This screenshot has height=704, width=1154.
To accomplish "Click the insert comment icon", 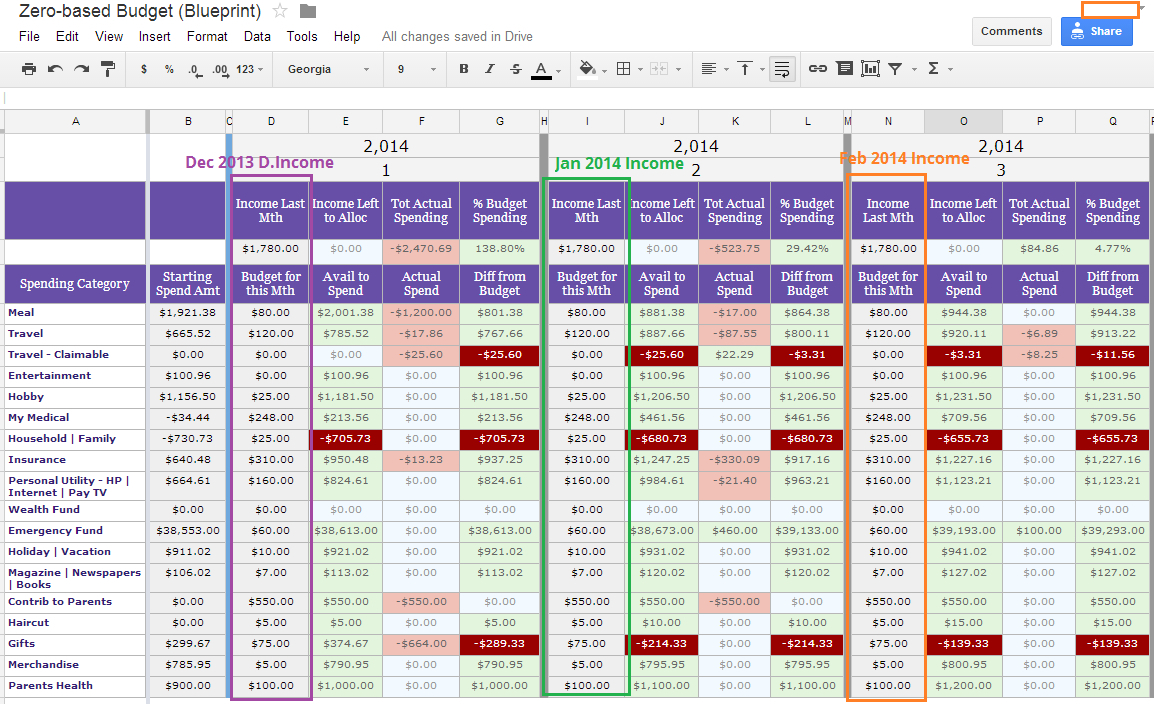I will pyautogui.click(x=845, y=69).
